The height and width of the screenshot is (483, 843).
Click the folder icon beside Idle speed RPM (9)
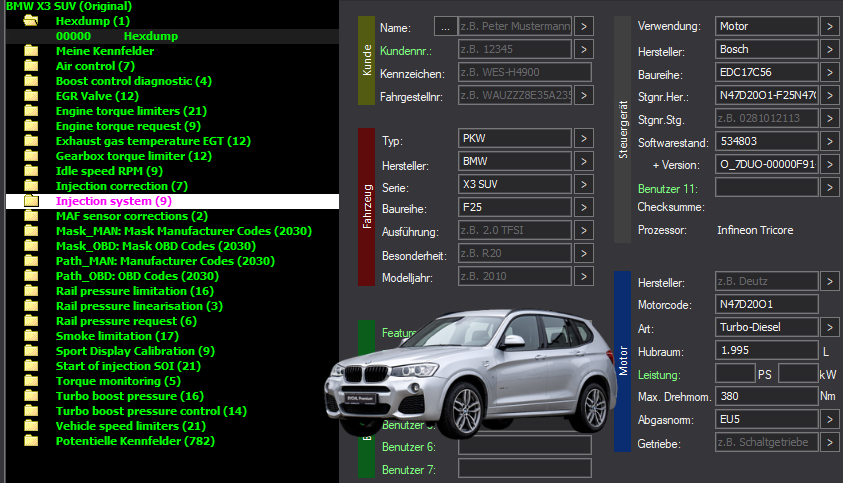pyautogui.click(x=31, y=171)
